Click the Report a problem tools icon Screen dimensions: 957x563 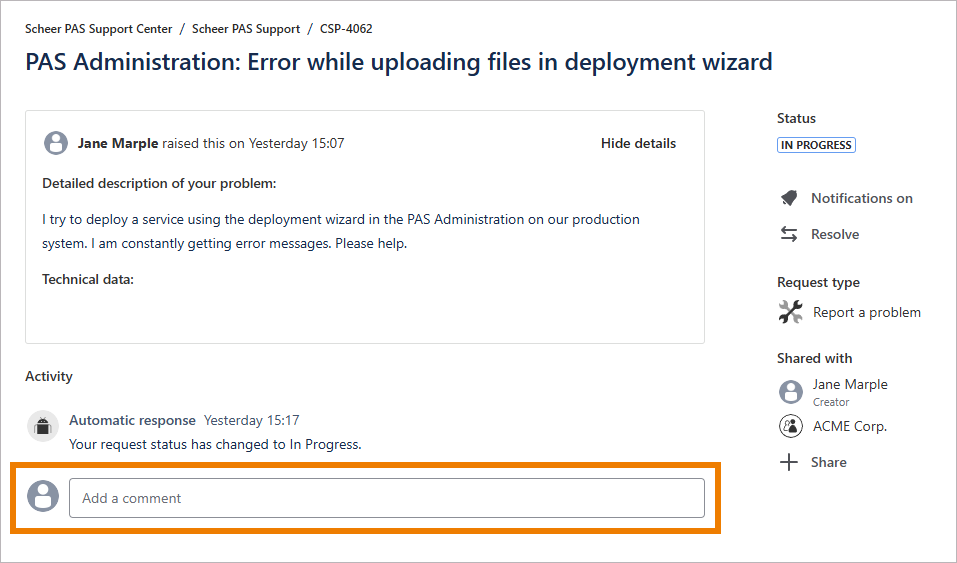tap(790, 312)
